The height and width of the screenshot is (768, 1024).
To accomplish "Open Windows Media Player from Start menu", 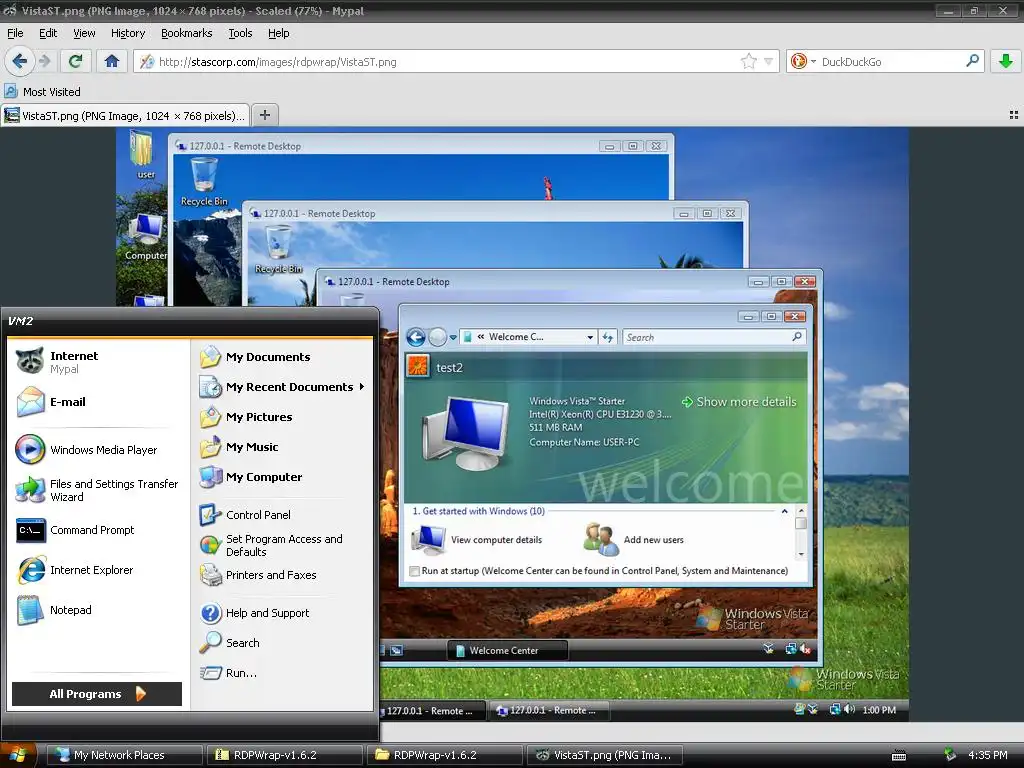I will tap(98, 450).
